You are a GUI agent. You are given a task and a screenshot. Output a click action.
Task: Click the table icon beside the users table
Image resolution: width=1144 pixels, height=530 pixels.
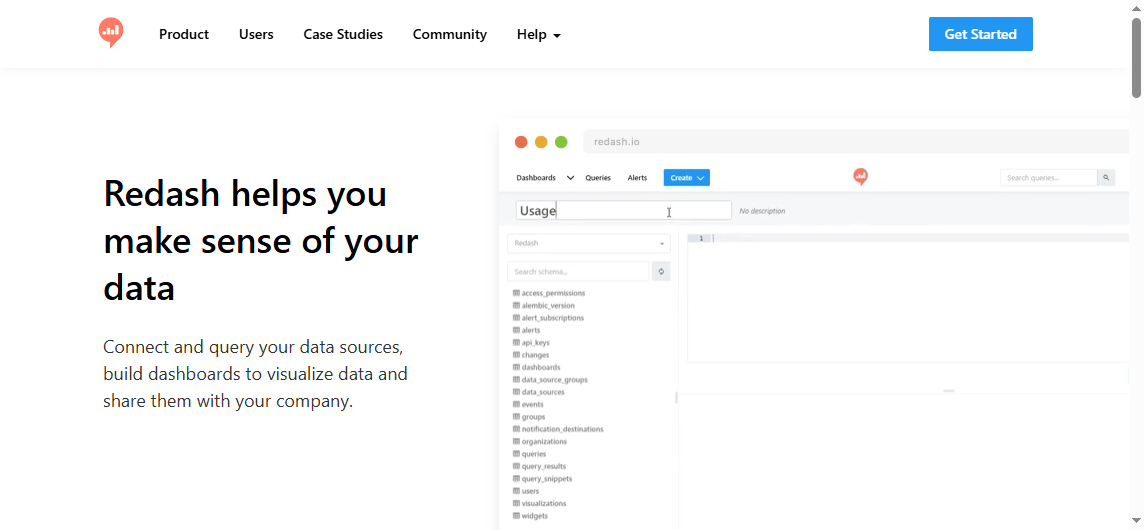[x=516, y=491]
